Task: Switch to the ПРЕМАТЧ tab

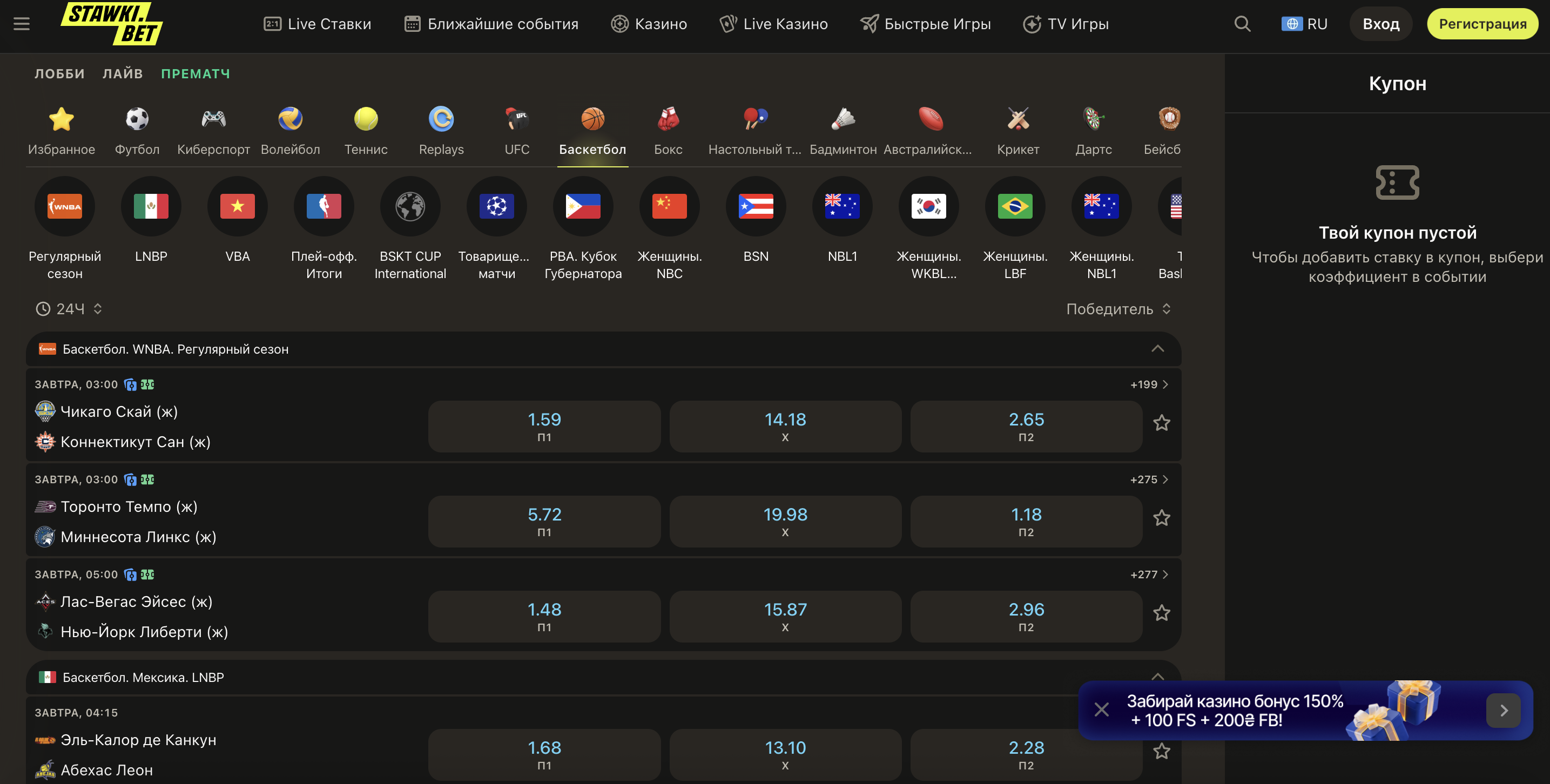Action: (196, 74)
